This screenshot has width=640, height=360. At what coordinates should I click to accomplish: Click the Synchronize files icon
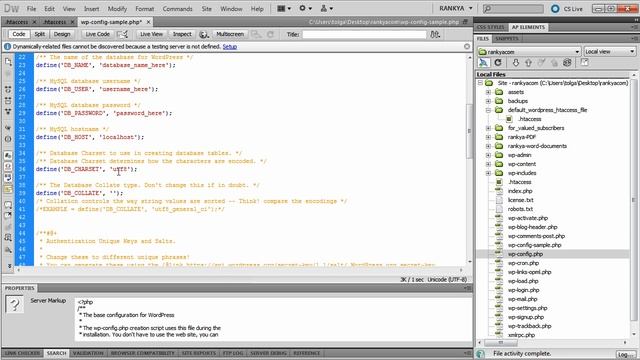pyautogui.click(x=567, y=62)
